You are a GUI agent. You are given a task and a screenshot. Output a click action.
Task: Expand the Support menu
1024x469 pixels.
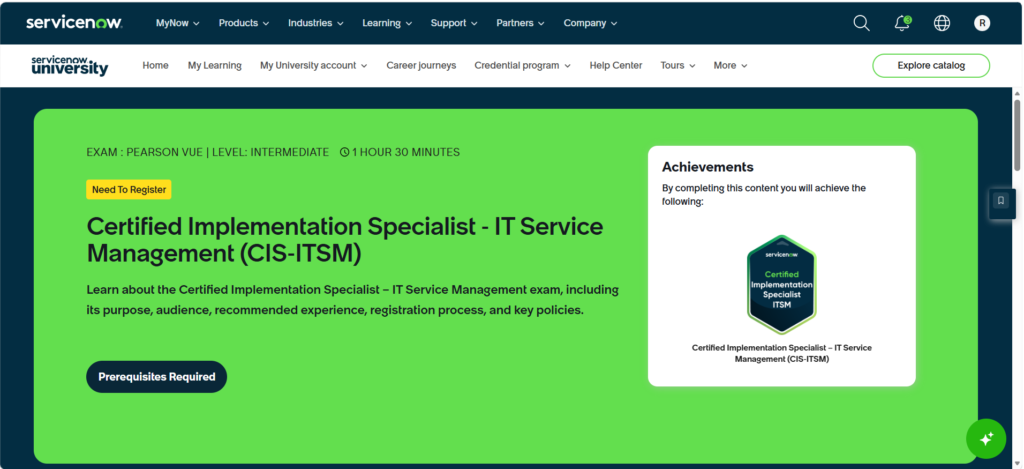click(x=454, y=23)
